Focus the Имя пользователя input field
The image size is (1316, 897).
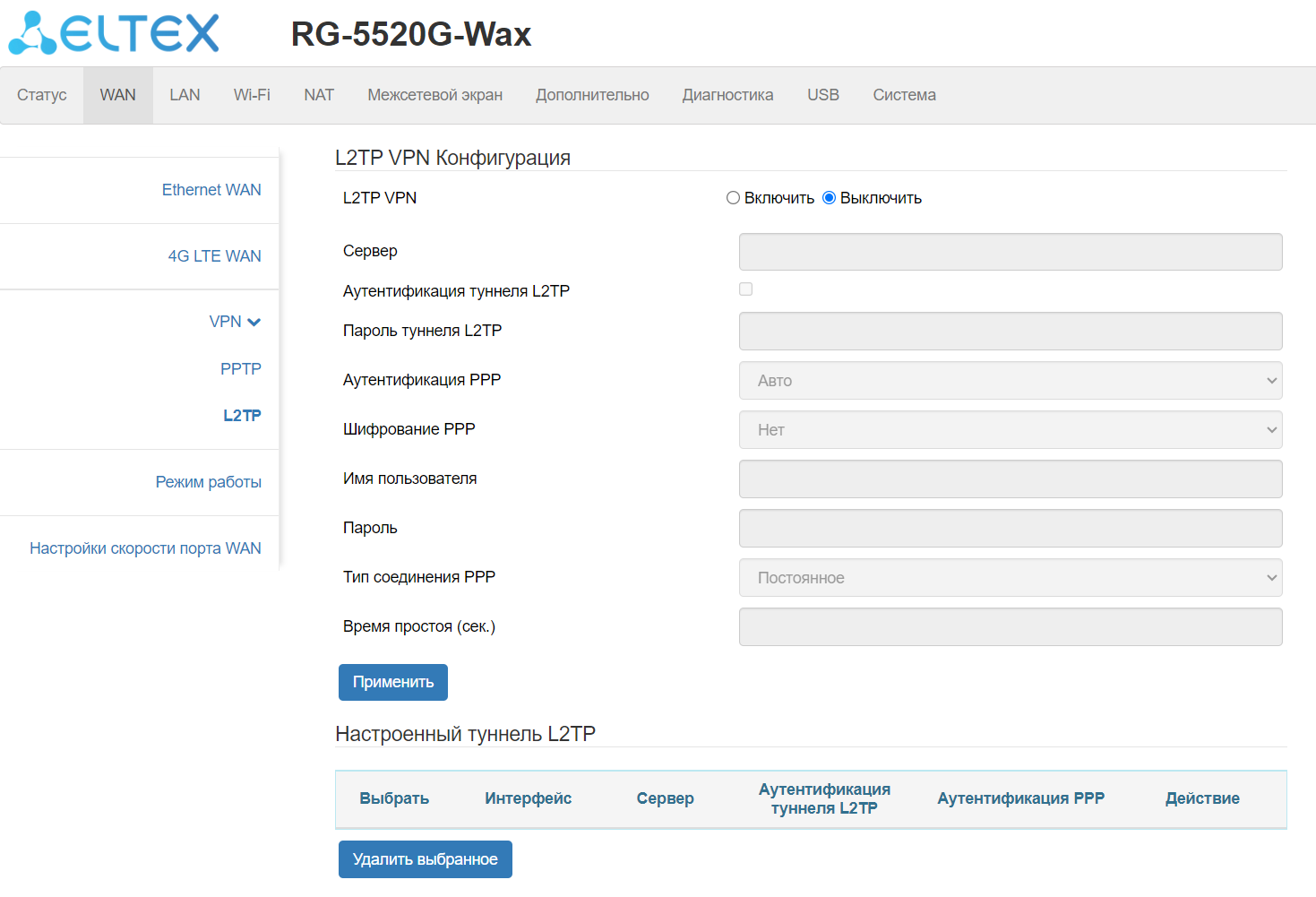click(1010, 479)
